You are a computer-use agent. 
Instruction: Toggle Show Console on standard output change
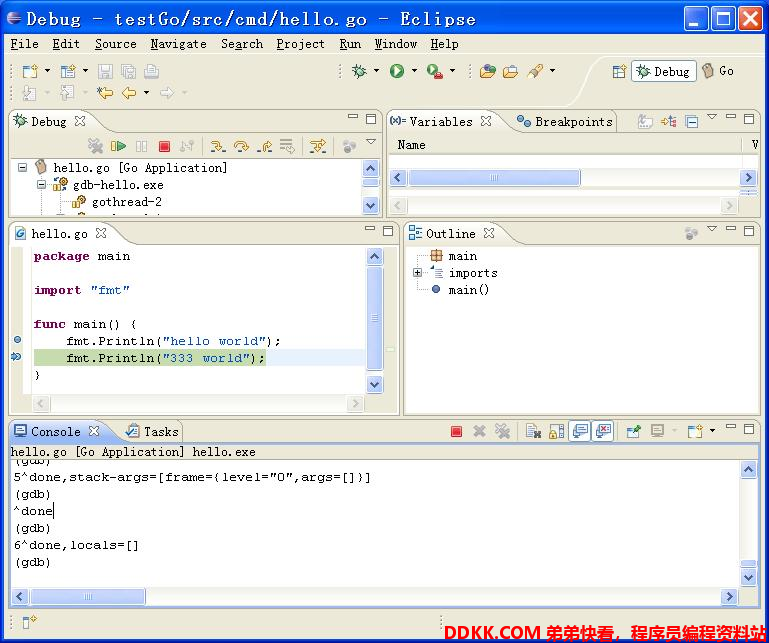580,431
